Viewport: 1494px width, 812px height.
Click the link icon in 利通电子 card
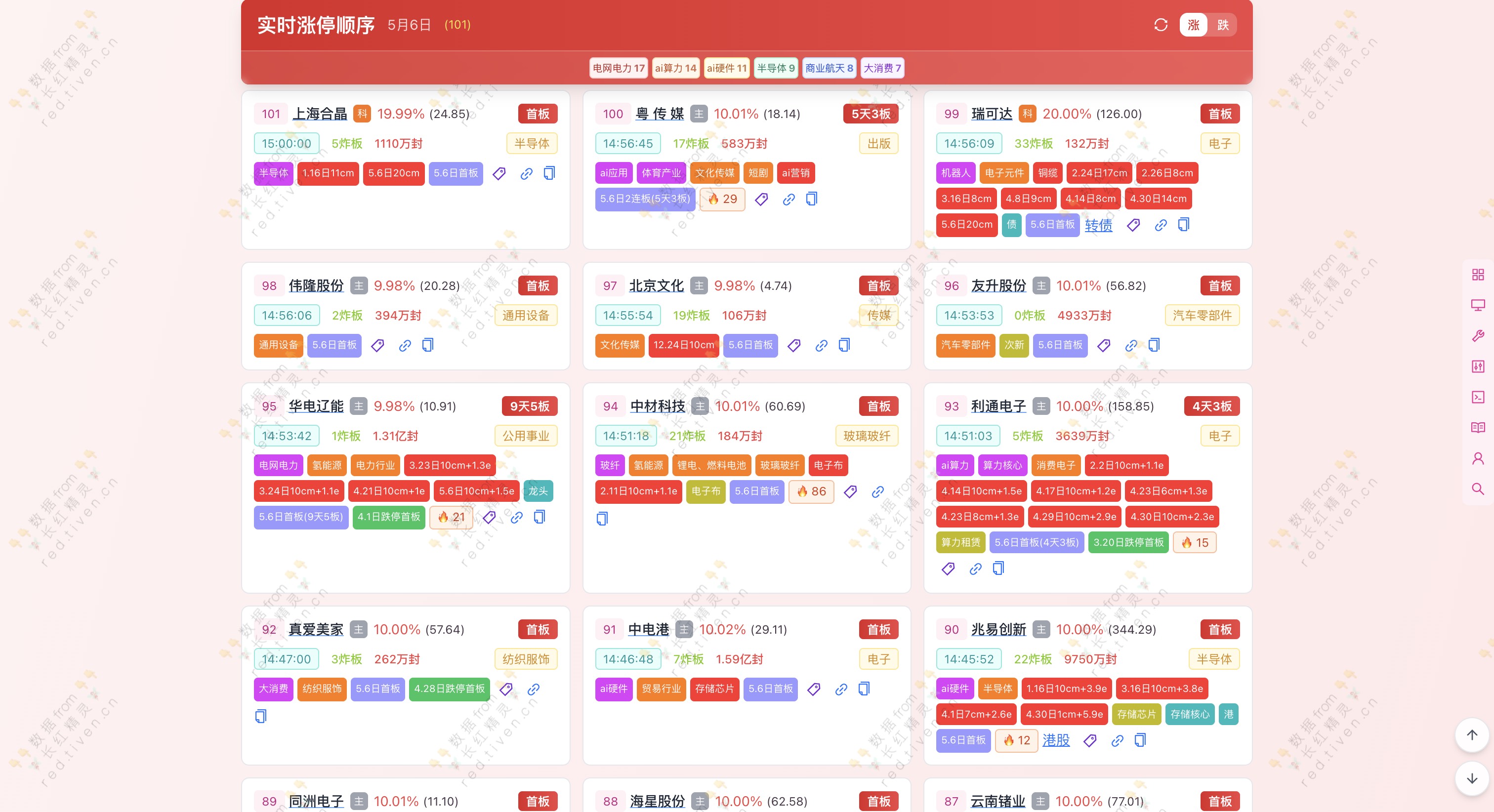[976, 569]
